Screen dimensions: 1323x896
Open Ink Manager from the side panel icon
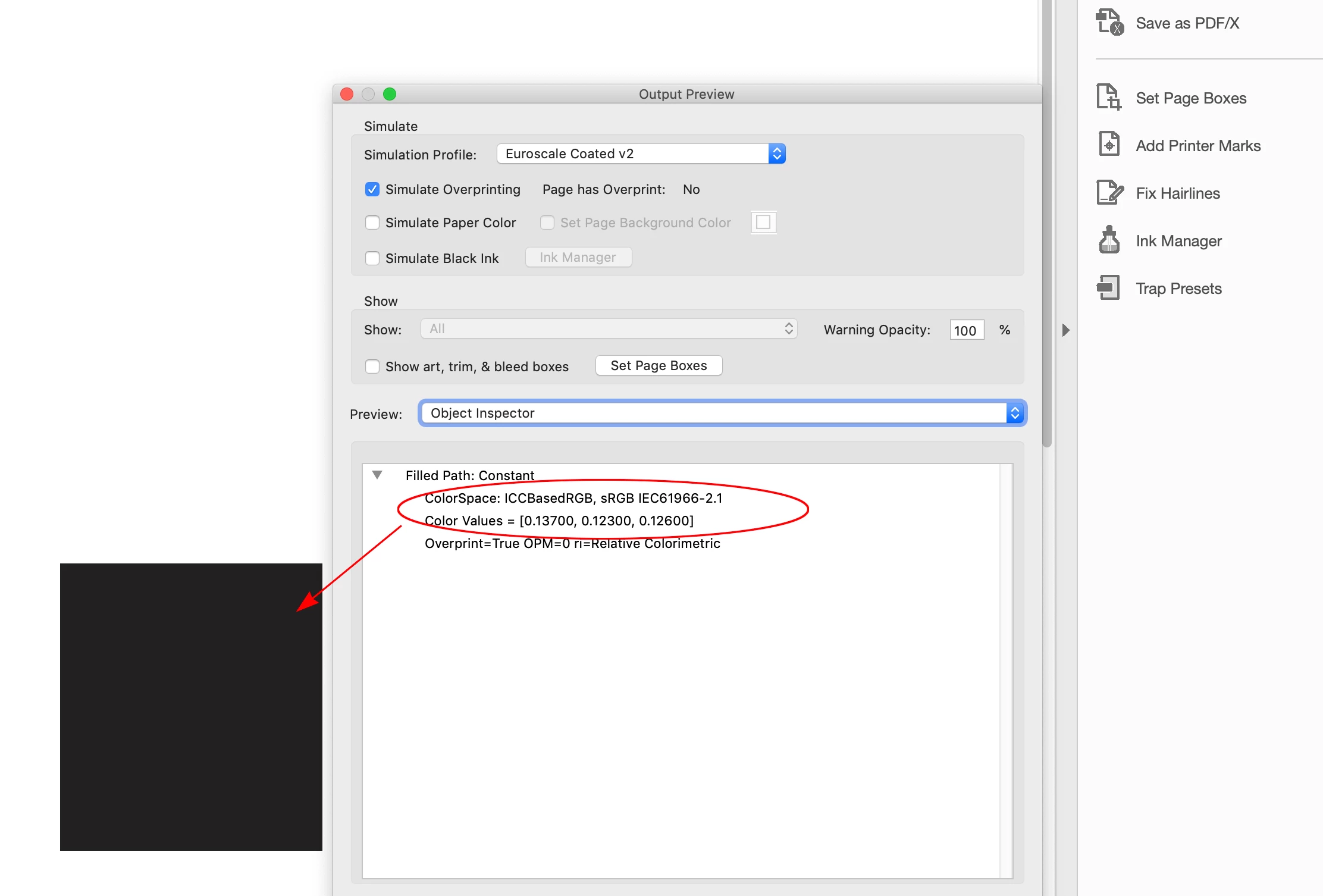click(x=1109, y=240)
